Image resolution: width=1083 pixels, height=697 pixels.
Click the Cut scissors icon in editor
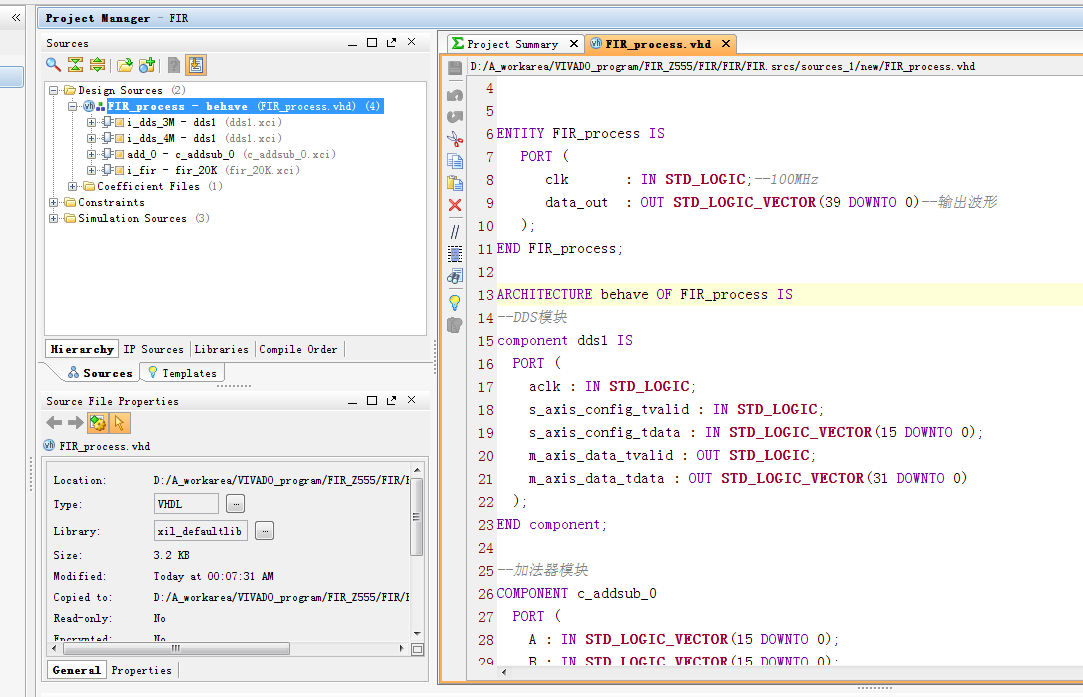tap(455, 139)
